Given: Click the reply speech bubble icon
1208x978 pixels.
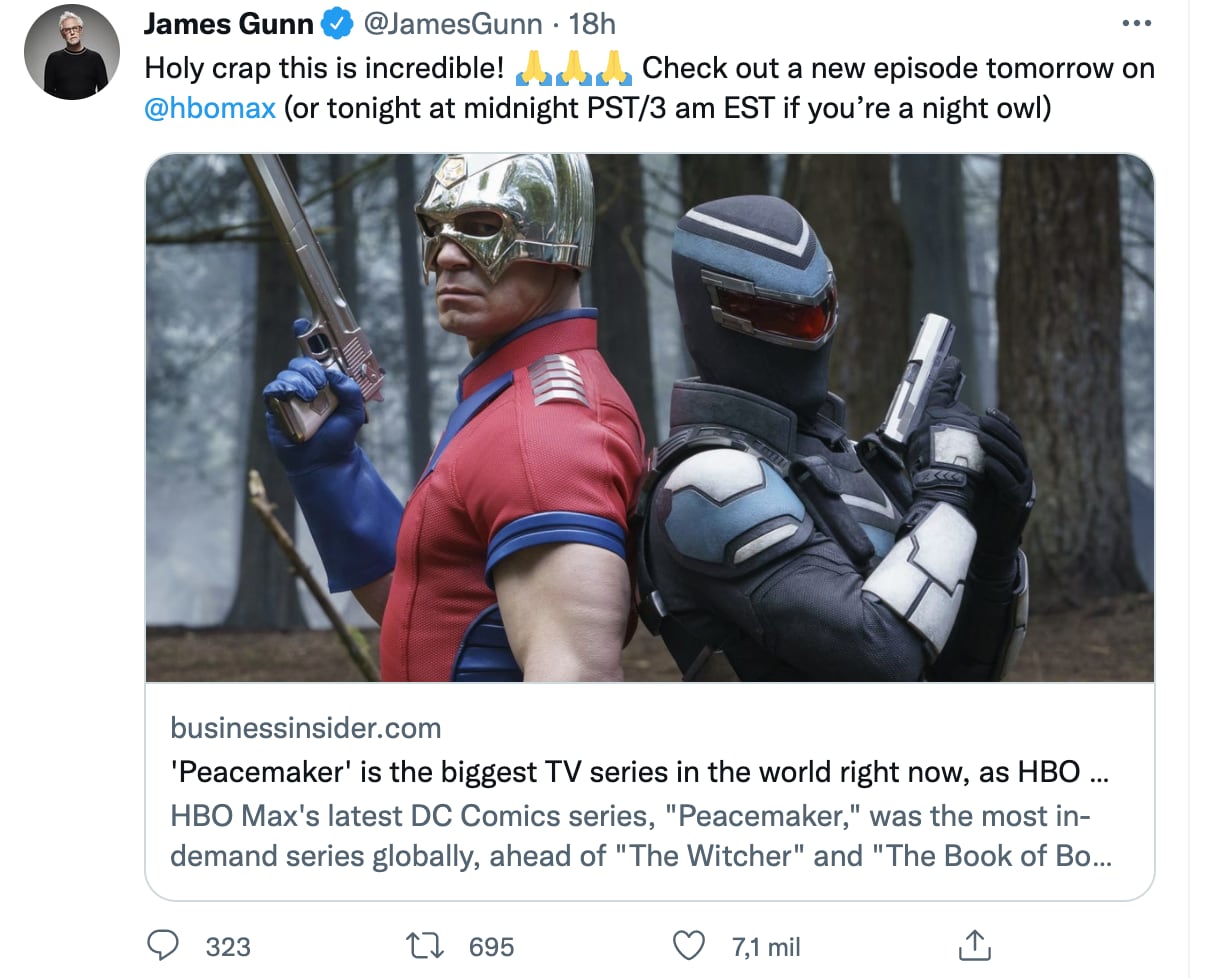Looking at the screenshot, I should [x=162, y=946].
